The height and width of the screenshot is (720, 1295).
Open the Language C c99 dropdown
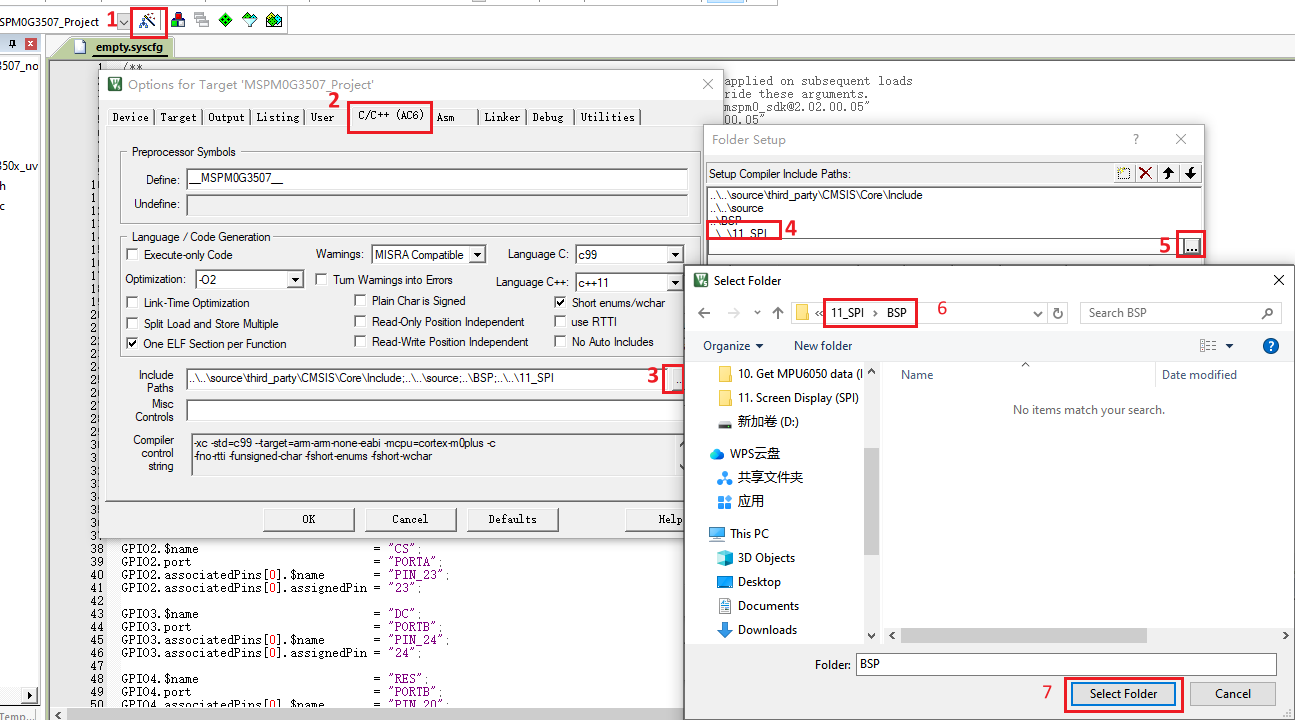675,255
